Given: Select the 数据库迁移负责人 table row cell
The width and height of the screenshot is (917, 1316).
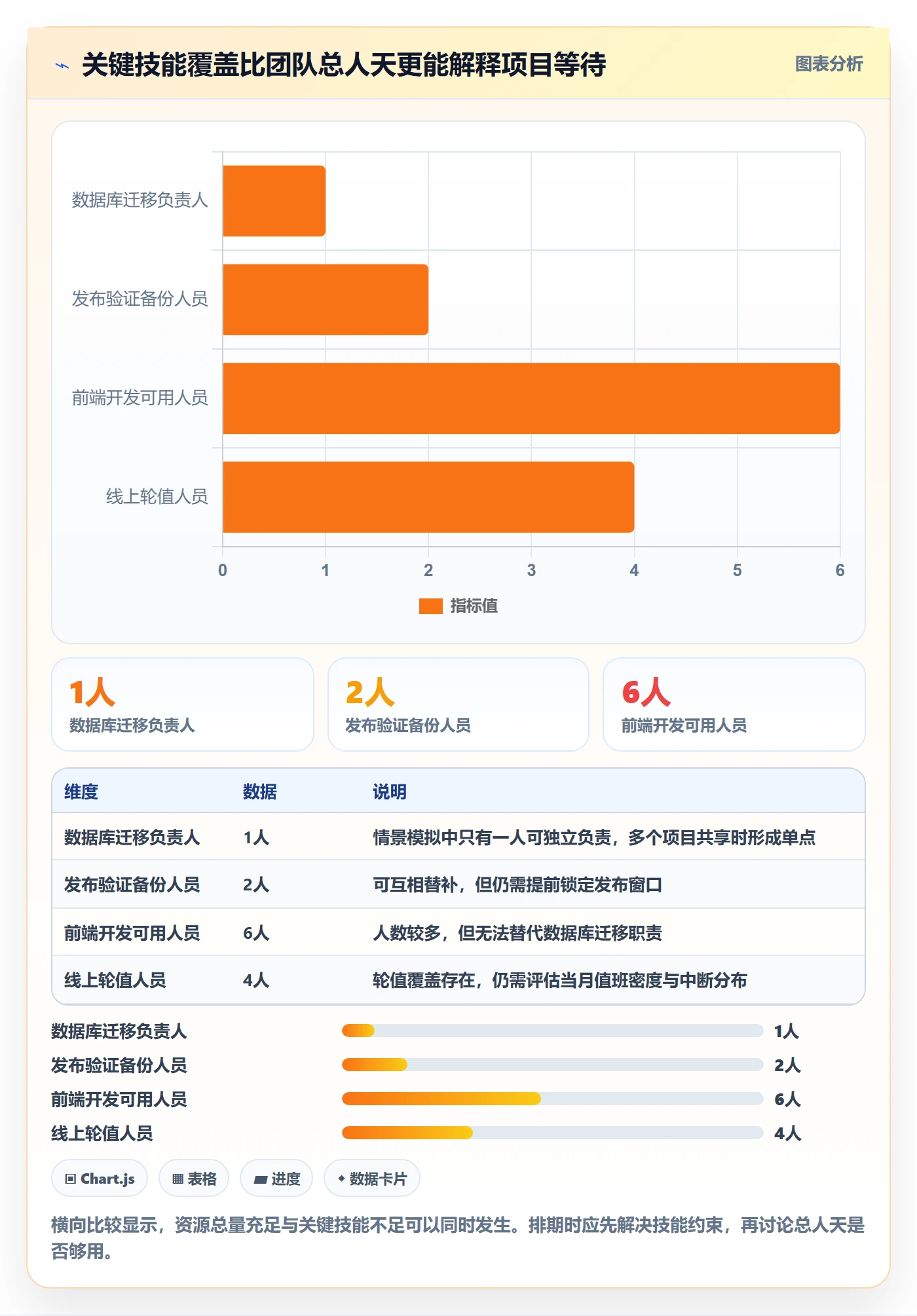Looking at the screenshot, I should [132, 837].
